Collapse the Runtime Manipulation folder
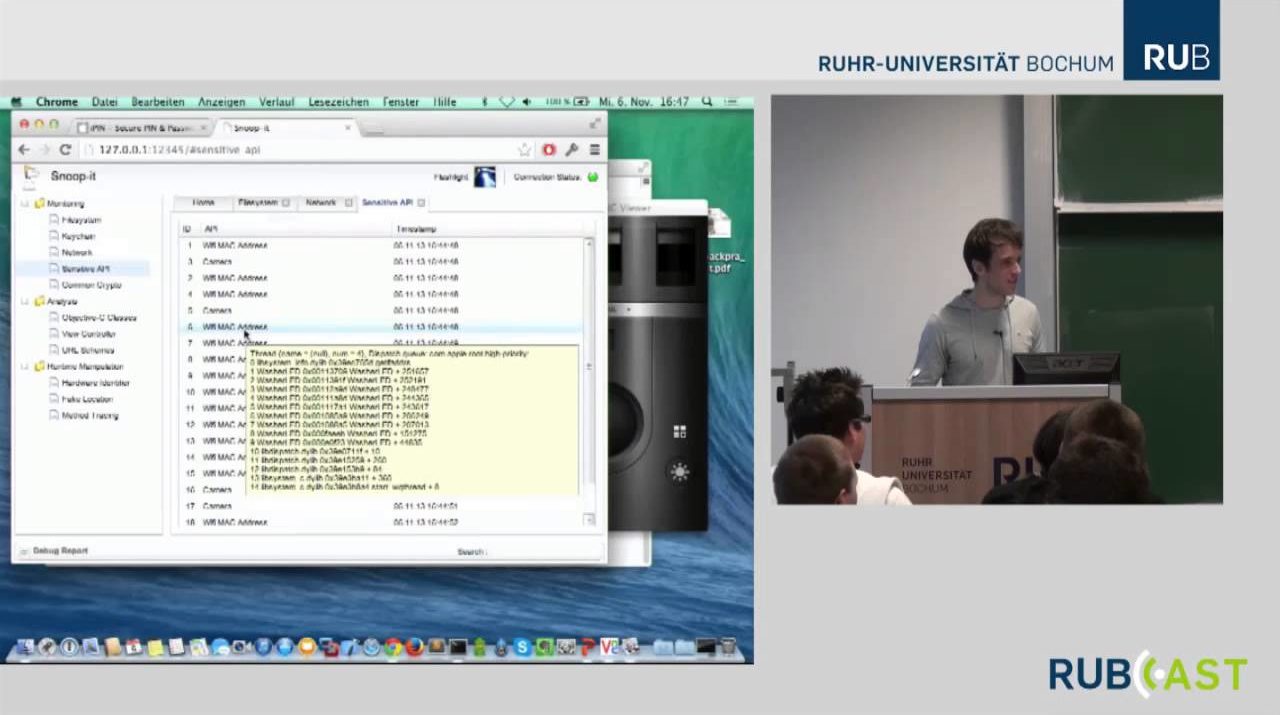This screenshot has width=1280, height=715. tap(24, 366)
